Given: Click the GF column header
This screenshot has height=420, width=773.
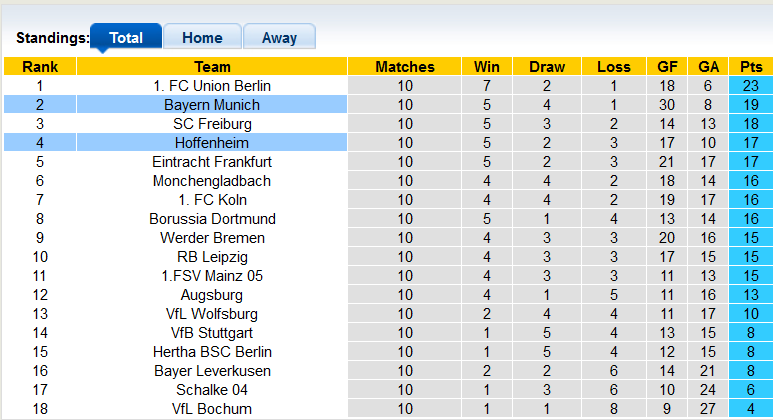Looking at the screenshot, I should point(667,67).
